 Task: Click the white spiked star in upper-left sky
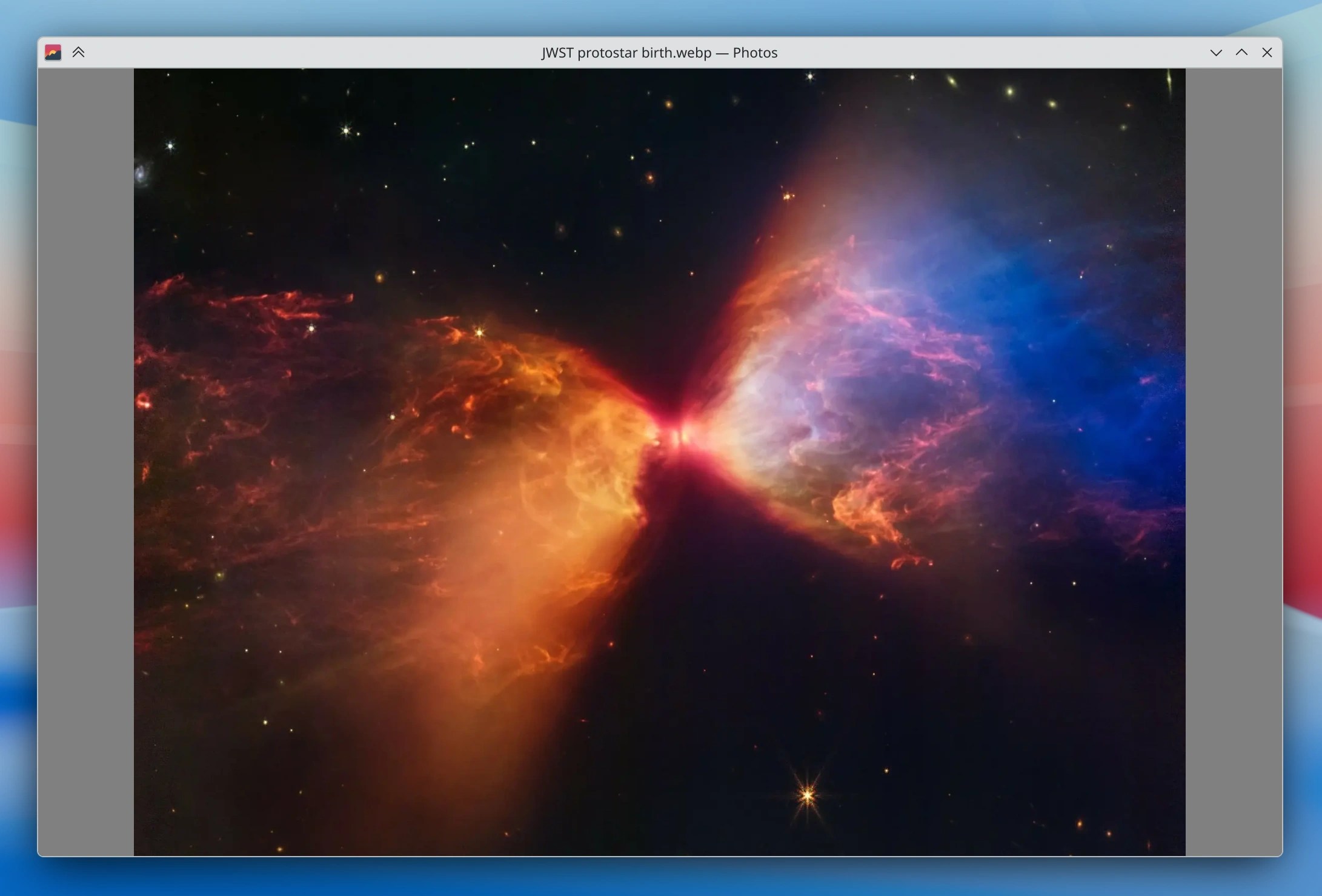coord(346,130)
